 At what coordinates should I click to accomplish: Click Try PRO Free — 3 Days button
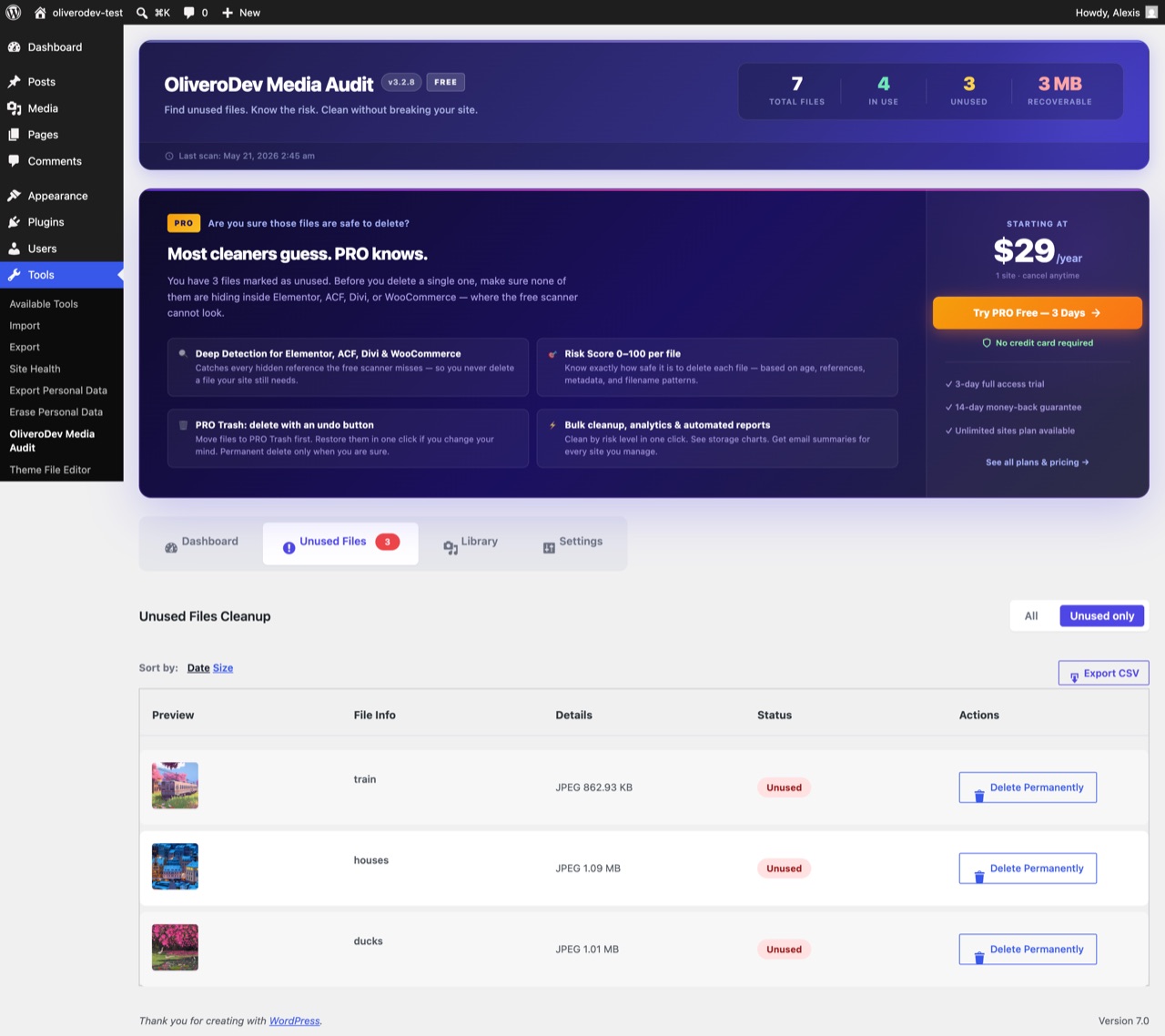tap(1037, 313)
